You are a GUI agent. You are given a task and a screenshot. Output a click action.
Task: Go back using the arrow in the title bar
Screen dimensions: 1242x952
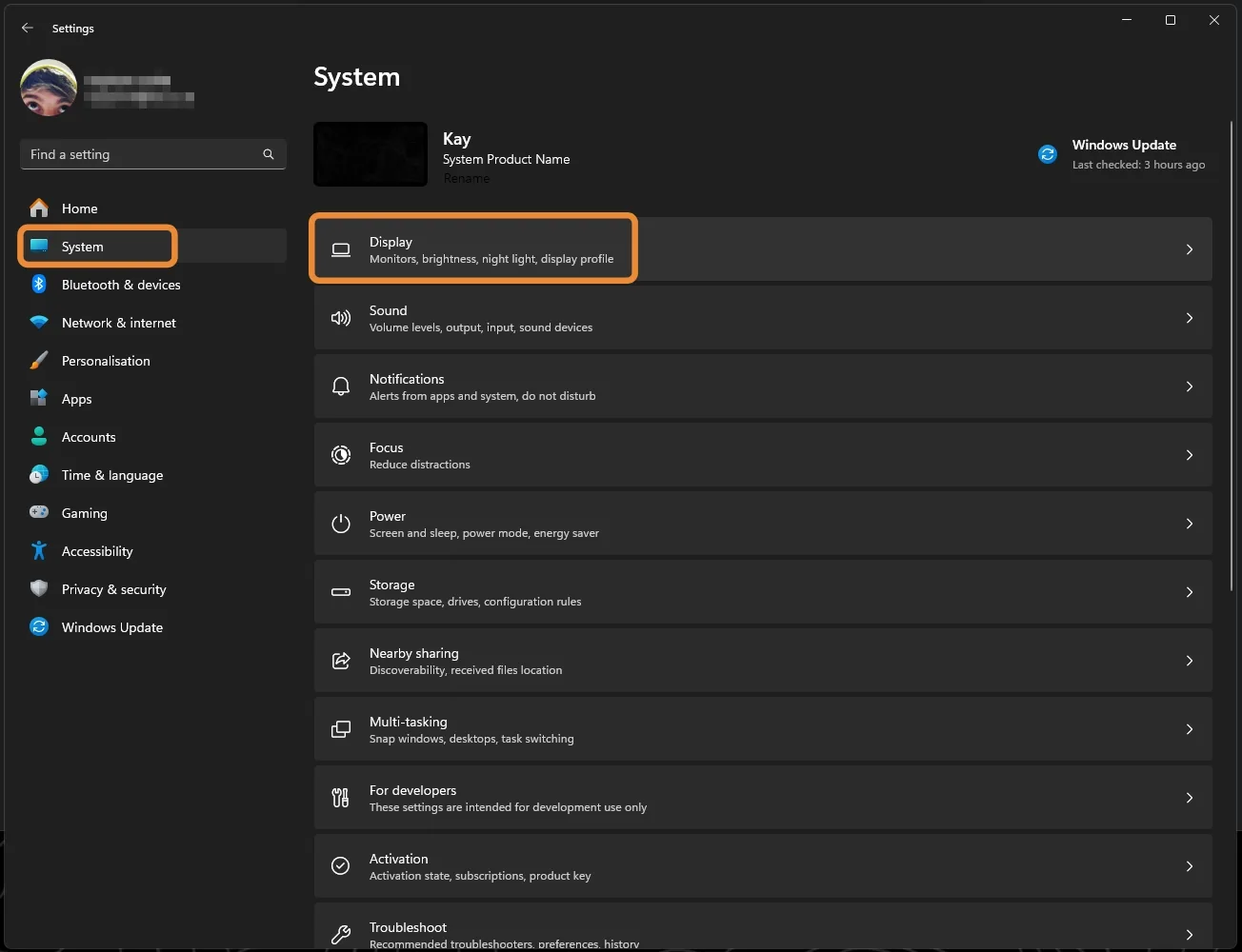[27, 29]
